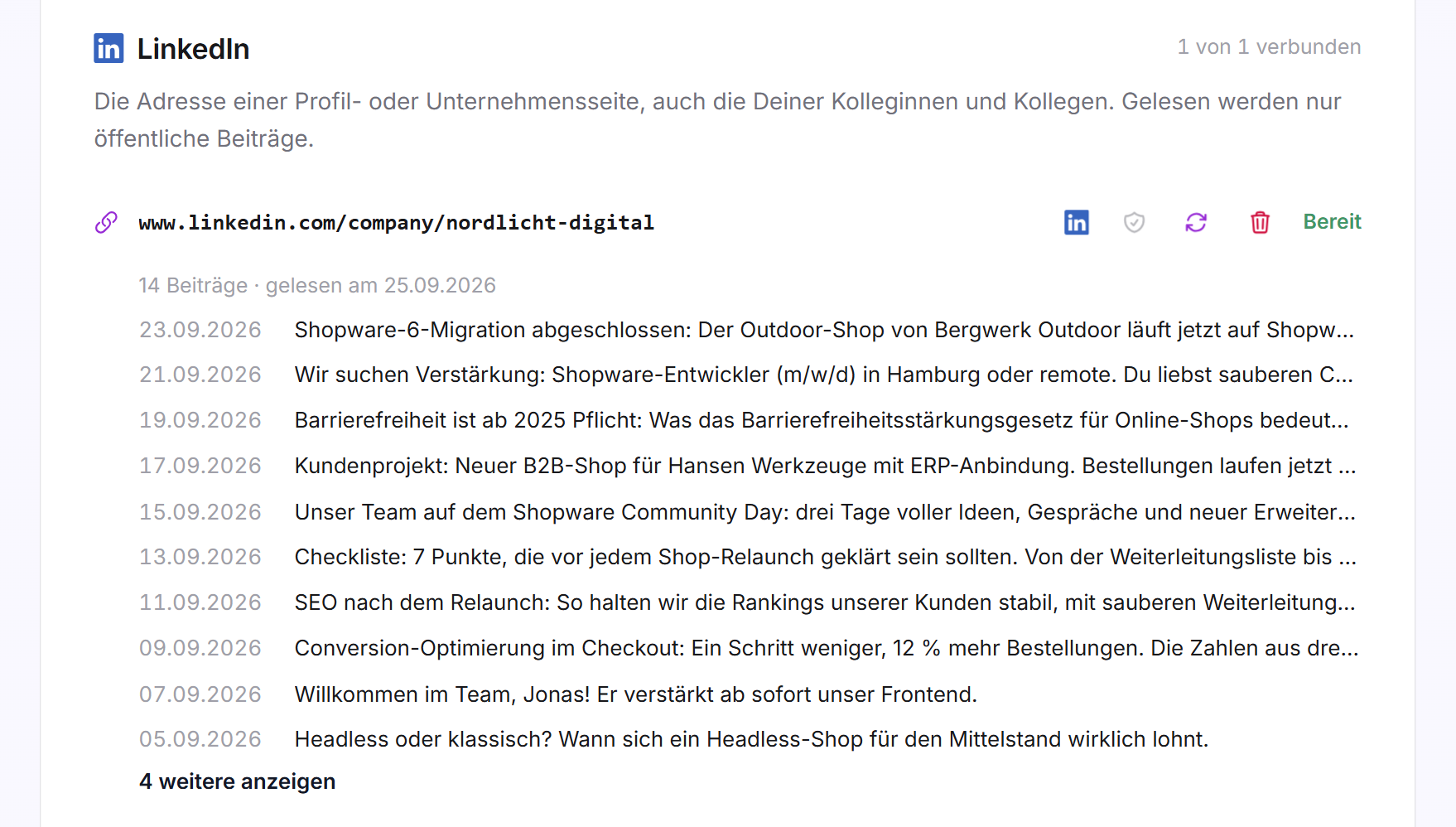The width and height of the screenshot is (1456, 827).
Task: Open the LinkedIn page via the blue icon
Action: pos(1077,222)
